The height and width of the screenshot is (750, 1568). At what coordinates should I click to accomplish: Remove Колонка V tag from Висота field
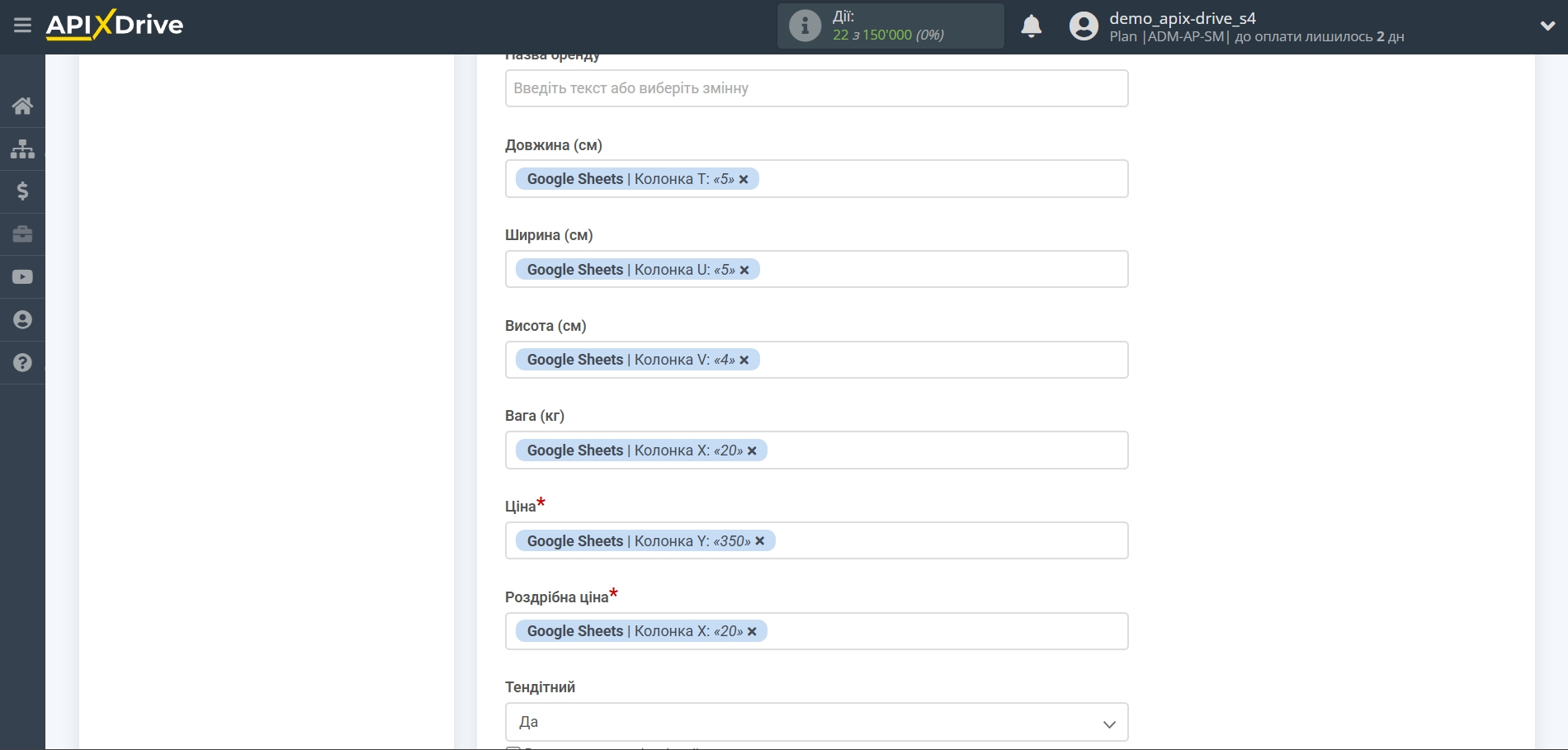[744, 361]
